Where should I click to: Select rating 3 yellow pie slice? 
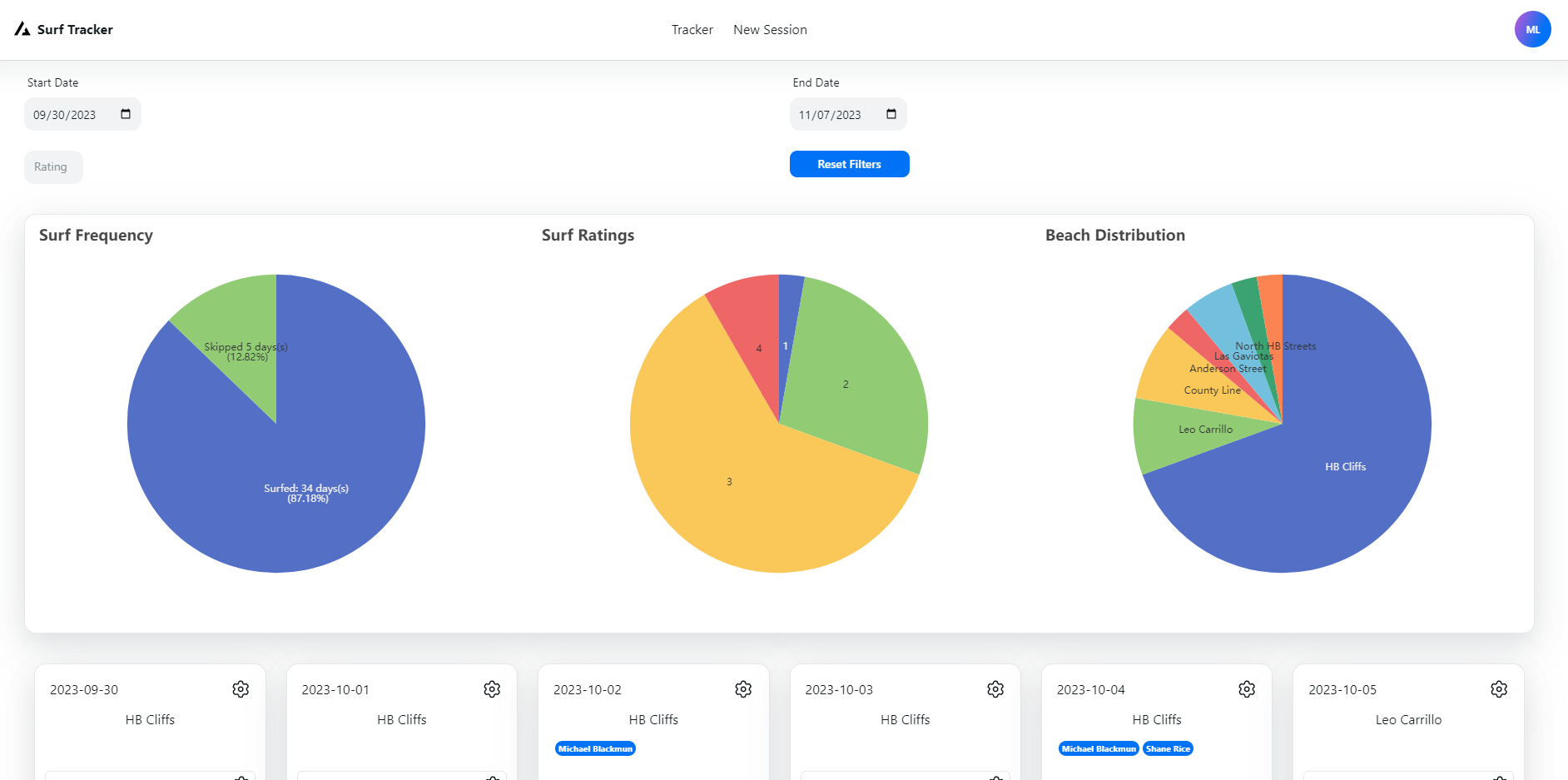coord(729,482)
